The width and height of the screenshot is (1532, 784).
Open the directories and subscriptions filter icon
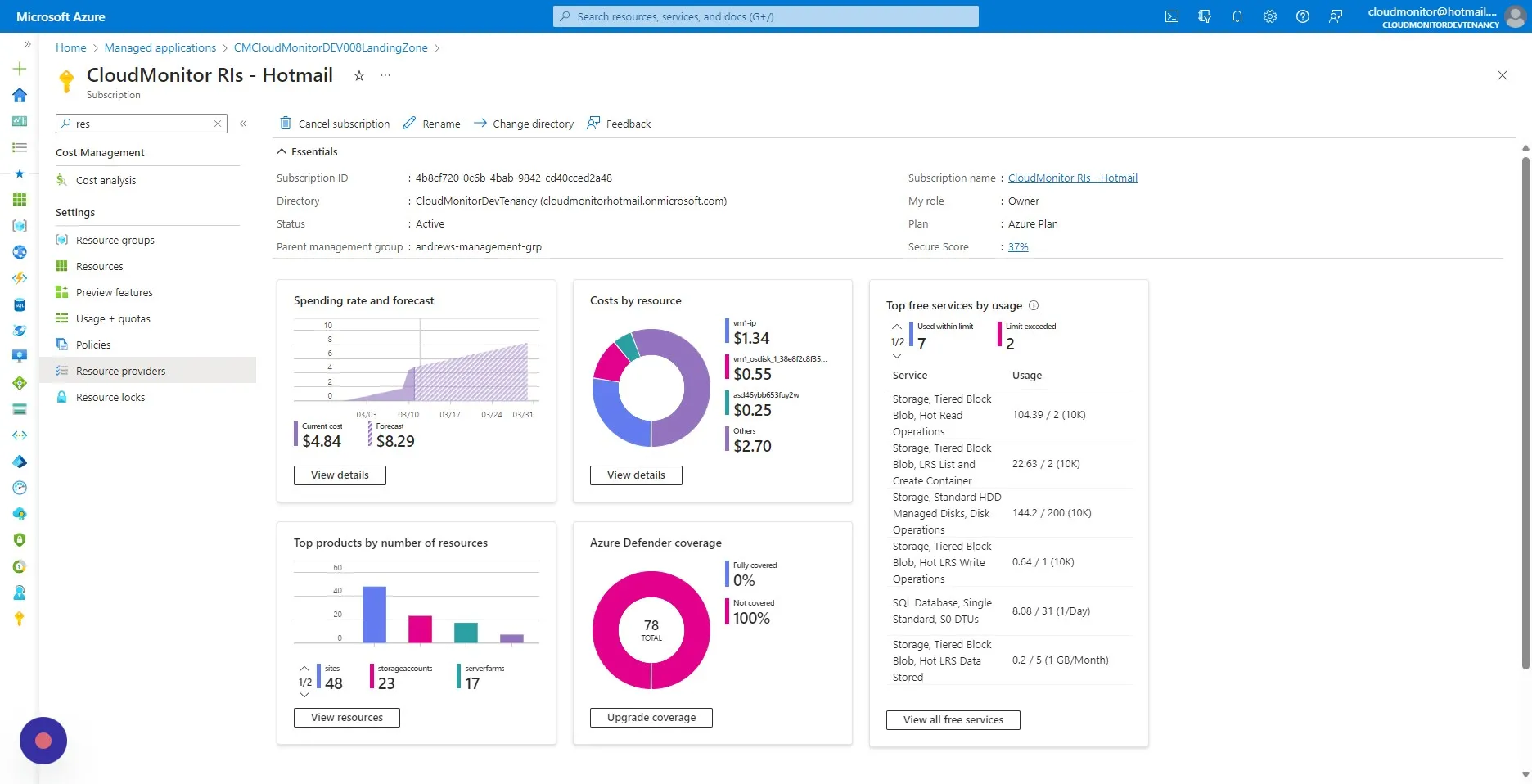coord(1205,16)
